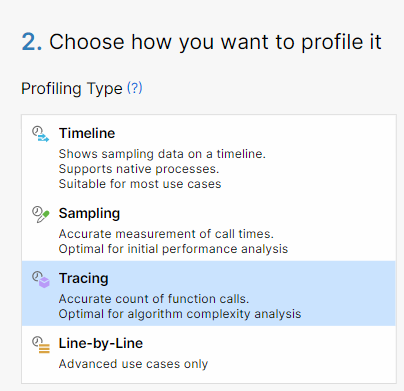Click 'Shows sampling data on a timeline' text
The width and height of the screenshot is (404, 391).
click(162, 154)
